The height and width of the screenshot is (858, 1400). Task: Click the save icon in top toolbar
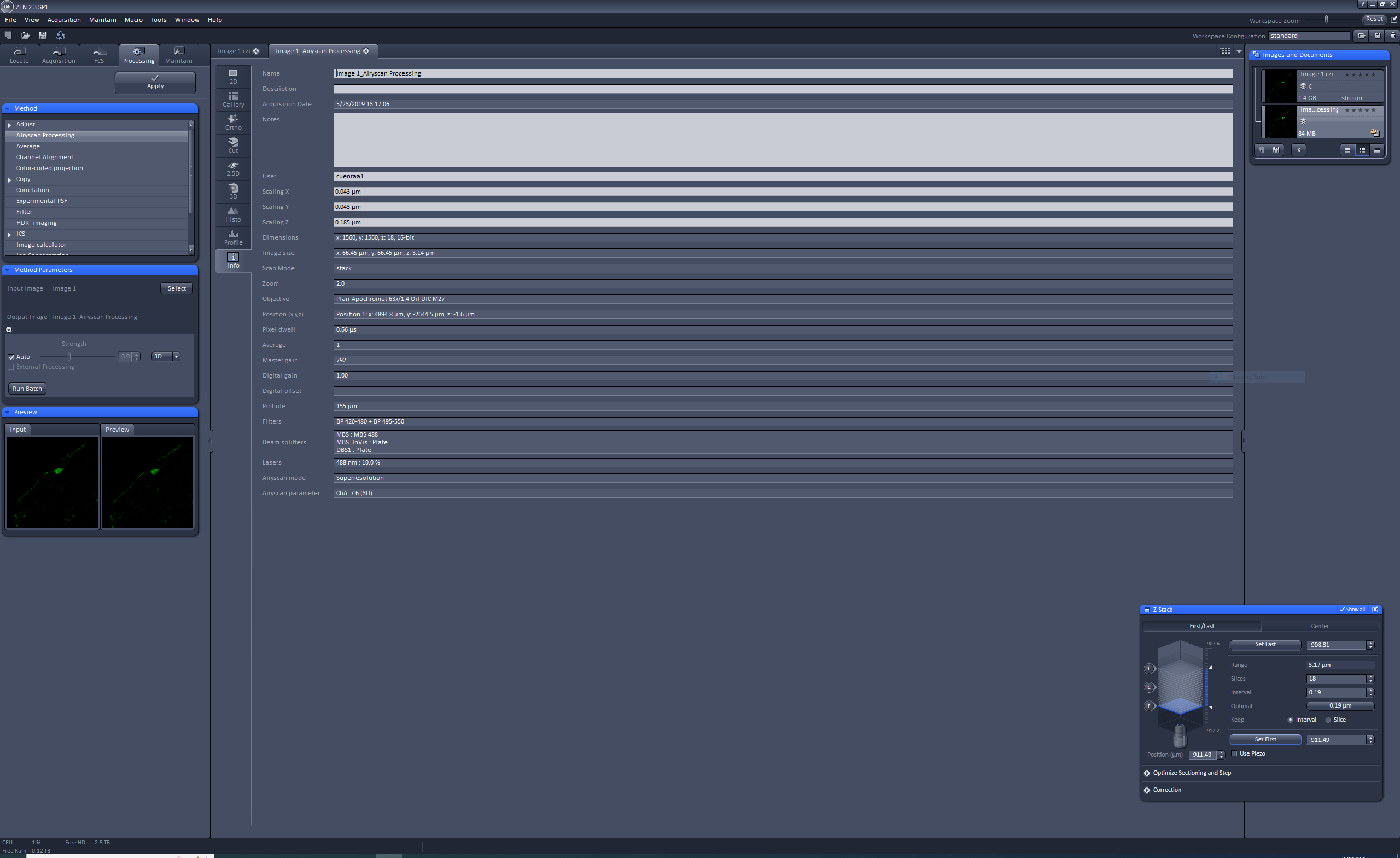pos(43,35)
